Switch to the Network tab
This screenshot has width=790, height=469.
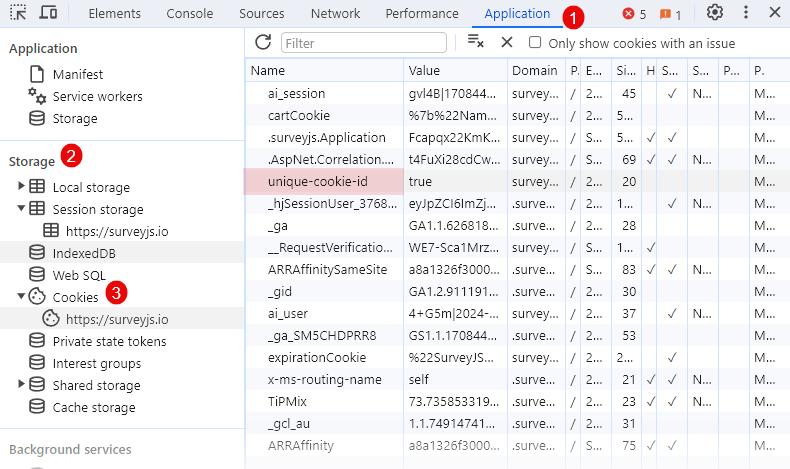pos(335,14)
